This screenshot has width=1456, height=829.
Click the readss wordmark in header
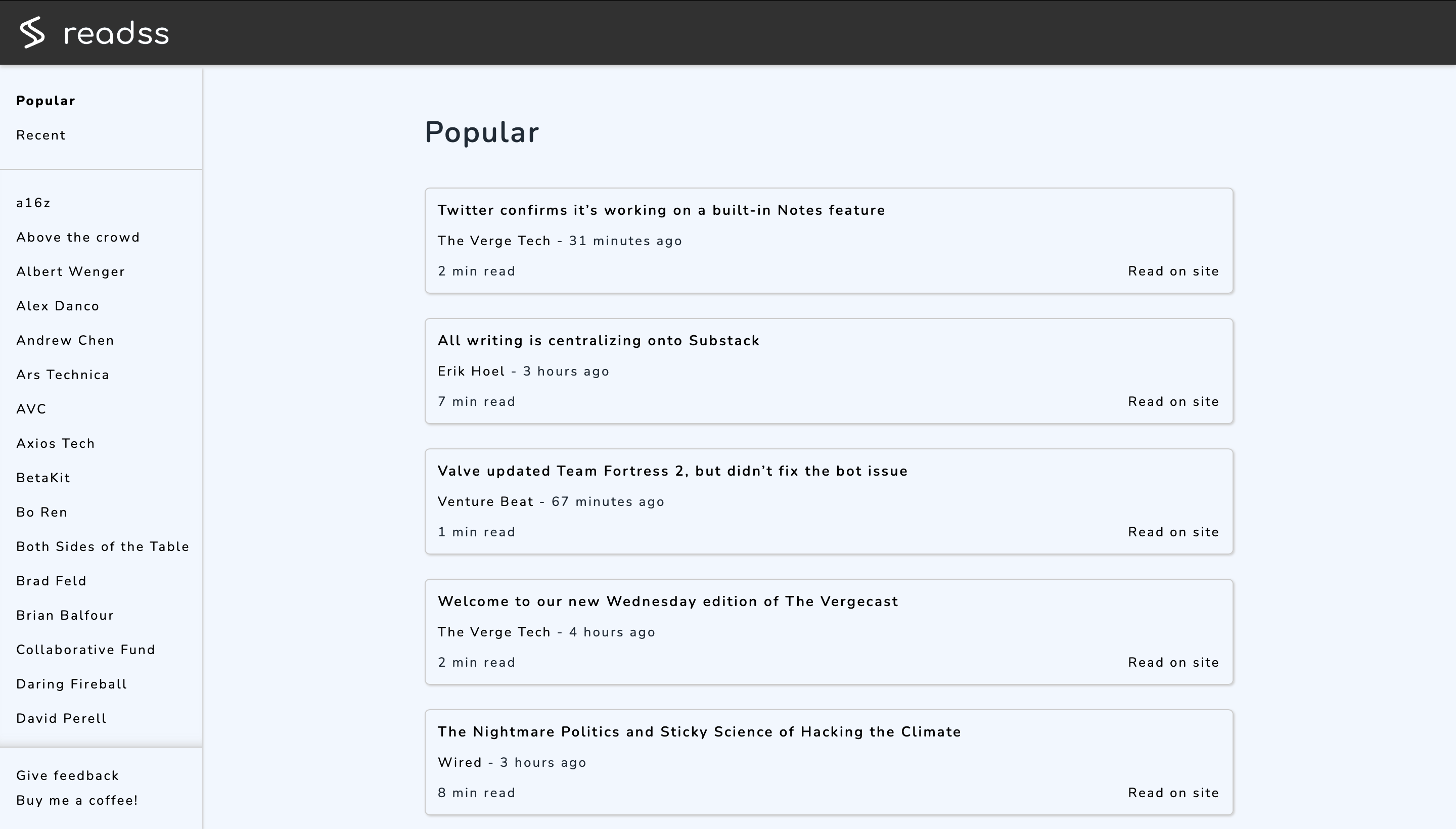pos(117,33)
